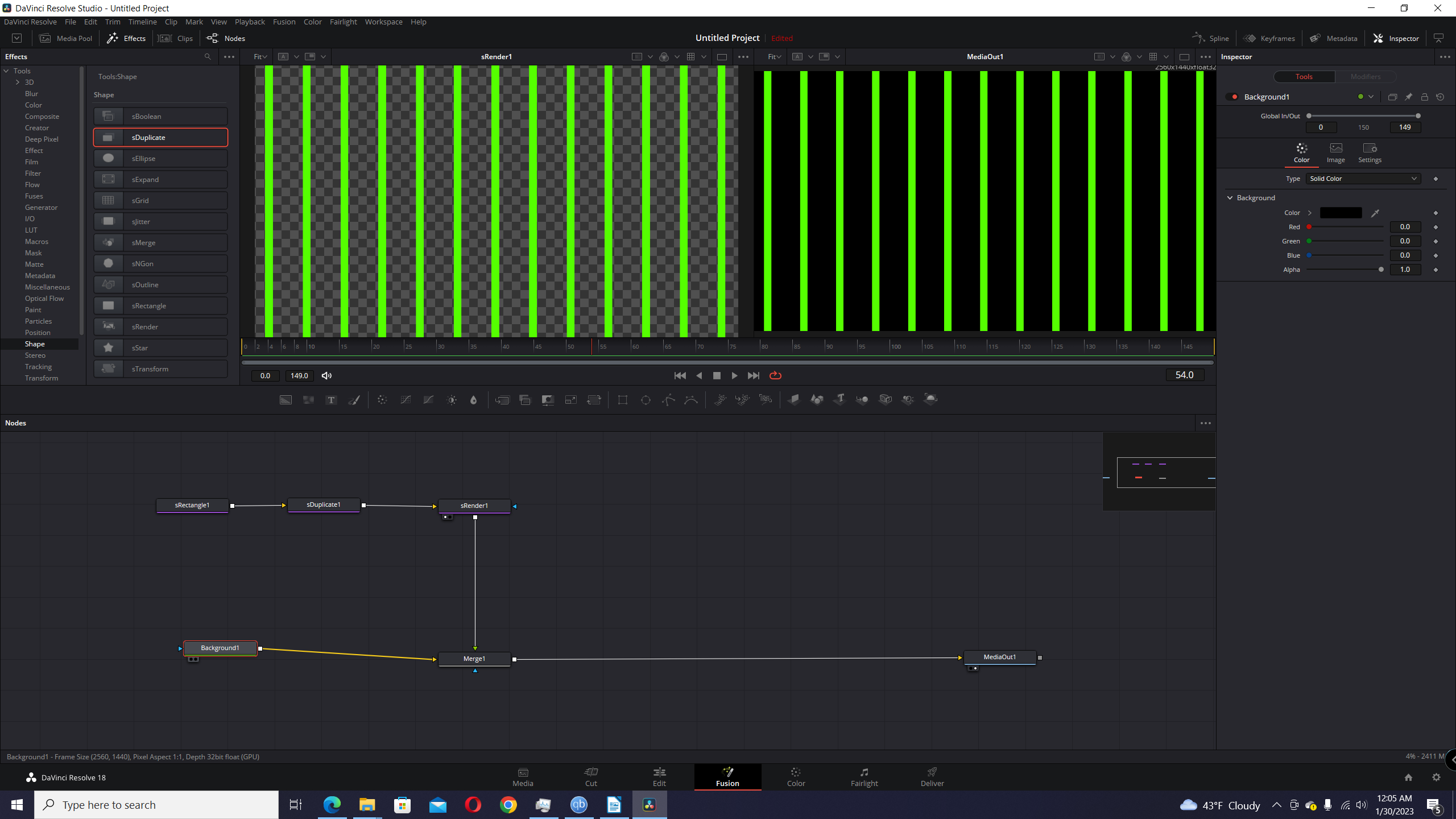
Task: Open the Nodes panel options menu
Action: pyautogui.click(x=1205, y=423)
